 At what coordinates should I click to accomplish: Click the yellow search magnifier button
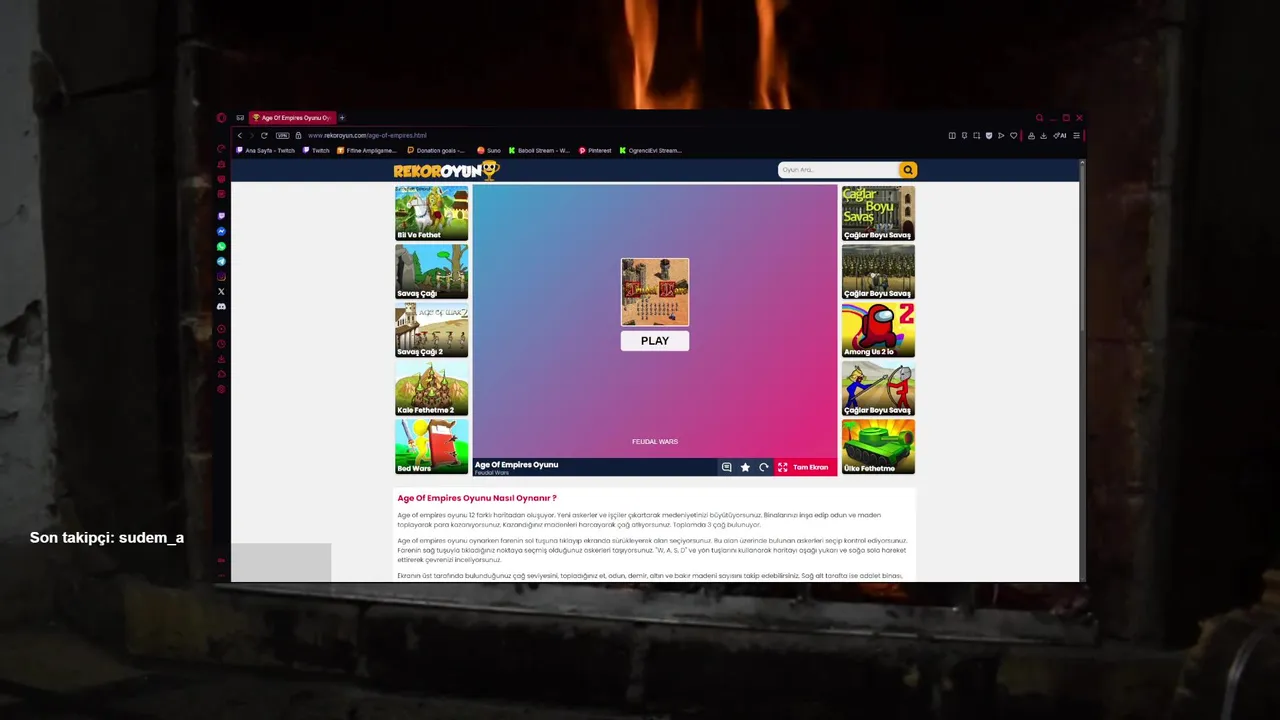coord(908,170)
